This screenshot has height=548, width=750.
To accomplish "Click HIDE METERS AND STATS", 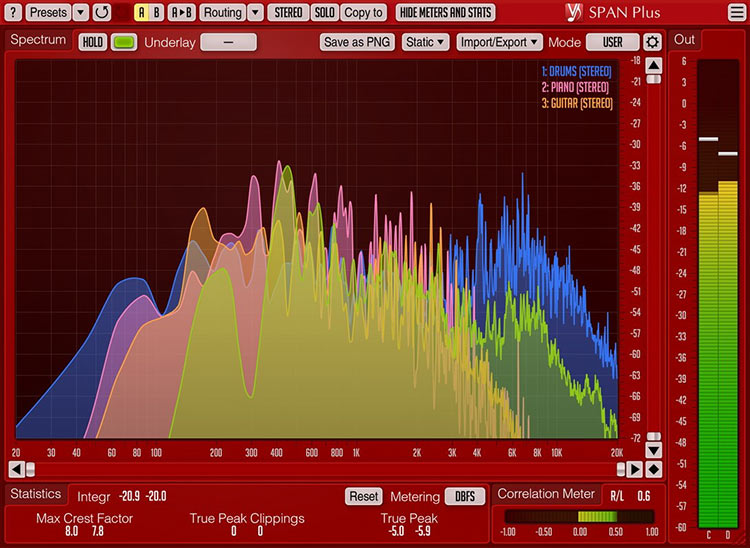I will point(445,12).
